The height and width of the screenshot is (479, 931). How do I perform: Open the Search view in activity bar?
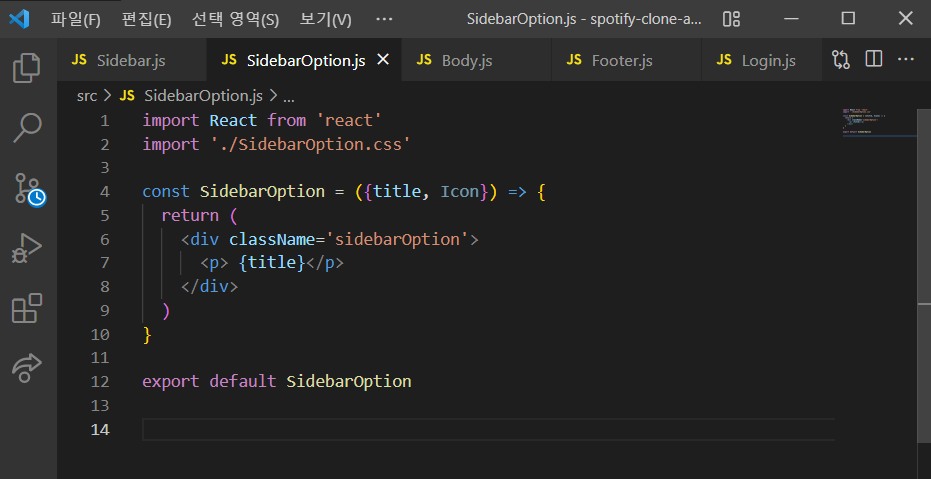[x=27, y=128]
